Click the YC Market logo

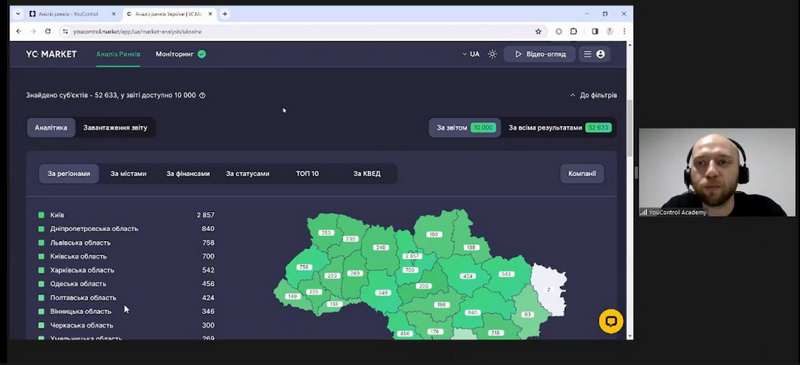(x=51, y=54)
